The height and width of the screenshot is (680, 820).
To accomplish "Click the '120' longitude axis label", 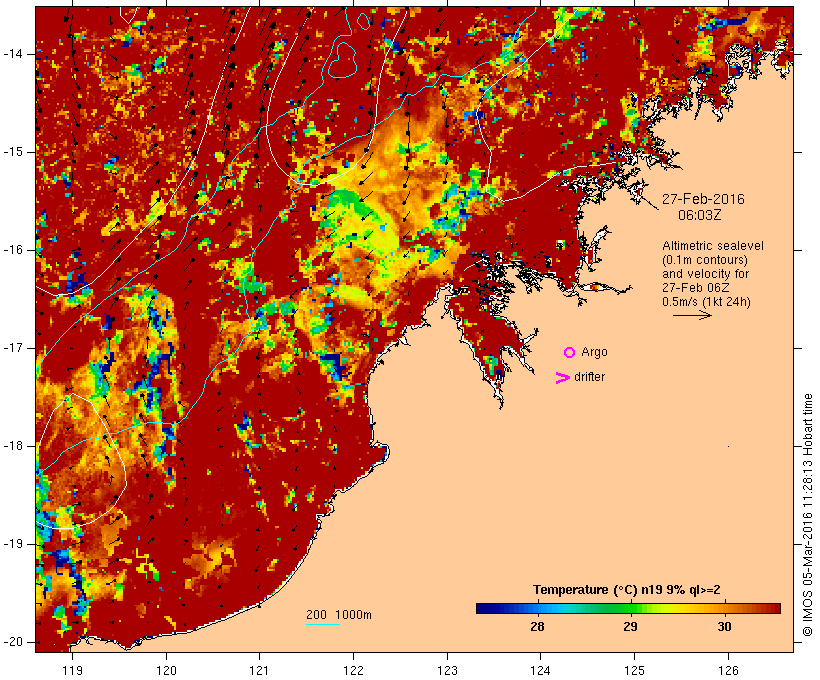I will tap(166, 670).
